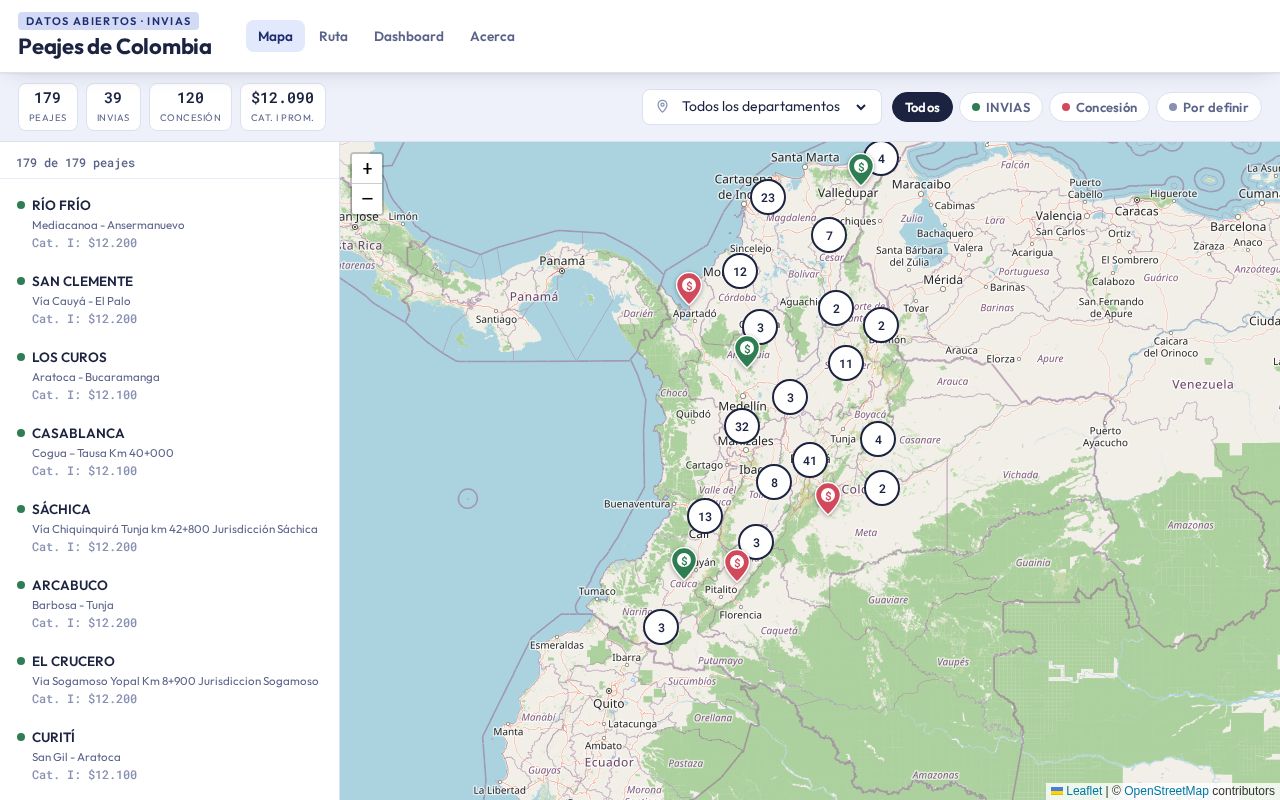Go to the Dashboard tab
Image resolution: width=1280 pixels, height=800 pixels.
coord(409,36)
